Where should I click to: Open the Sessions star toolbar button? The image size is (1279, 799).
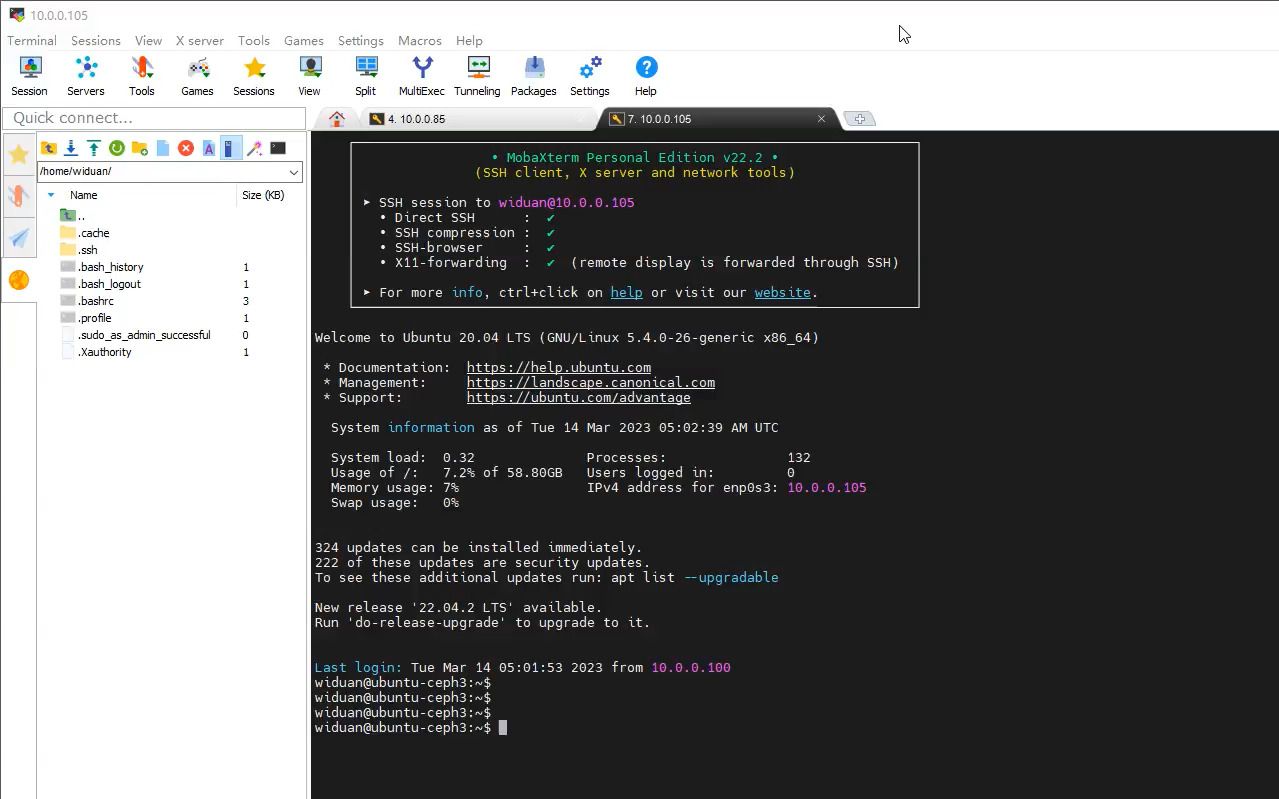(x=254, y=76)
